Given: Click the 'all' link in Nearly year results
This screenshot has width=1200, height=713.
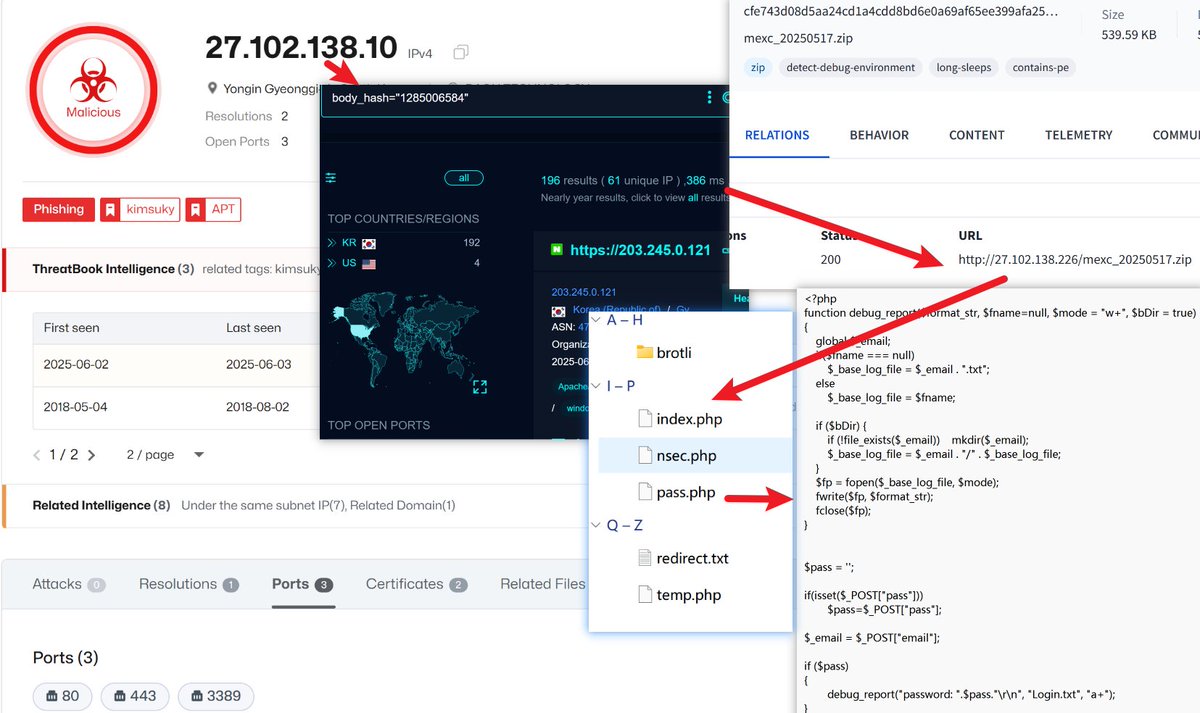Looking at the screenshot, I should coord(693,198).
